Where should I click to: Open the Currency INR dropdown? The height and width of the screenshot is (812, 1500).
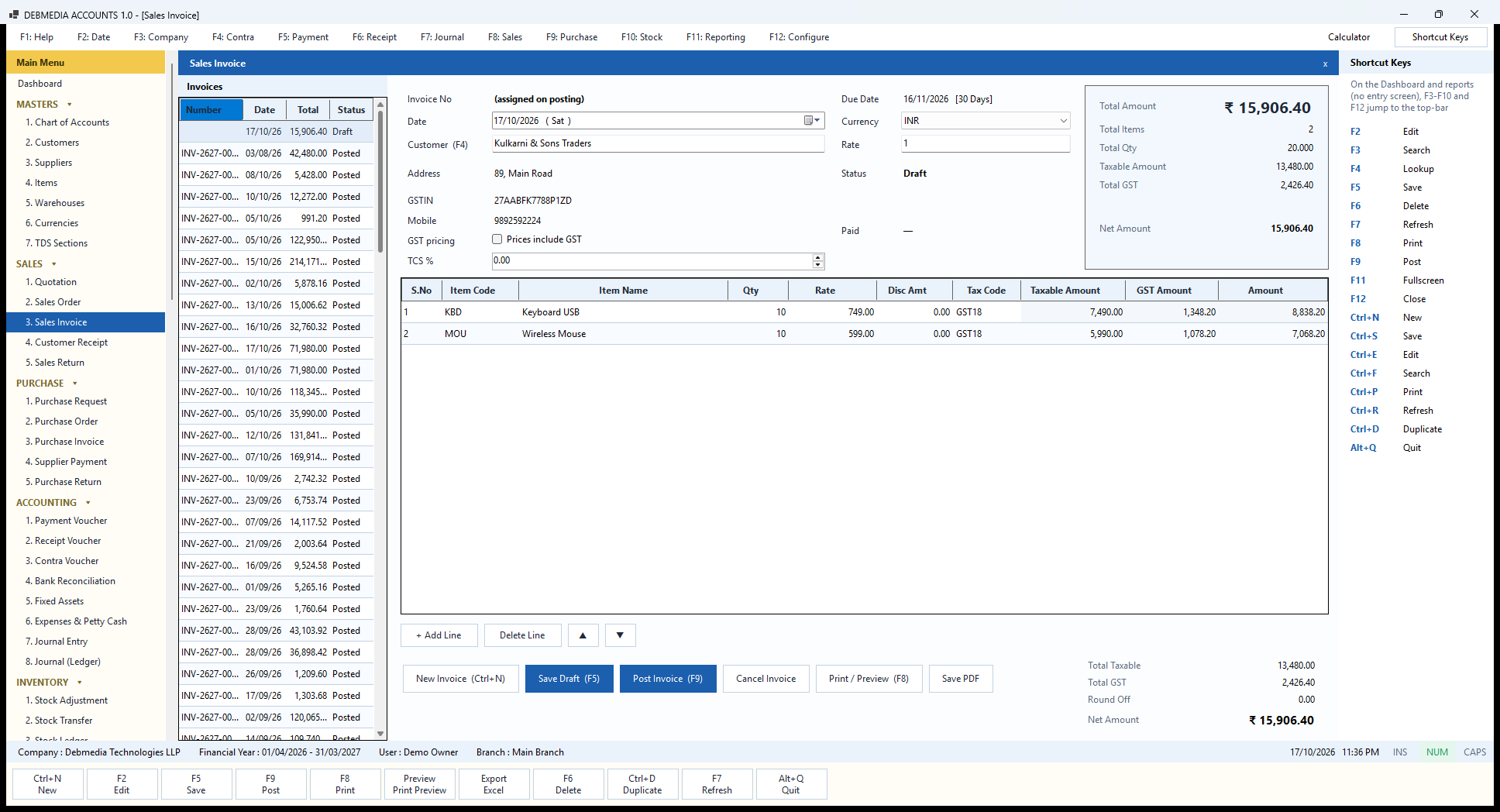point(1063,121)
